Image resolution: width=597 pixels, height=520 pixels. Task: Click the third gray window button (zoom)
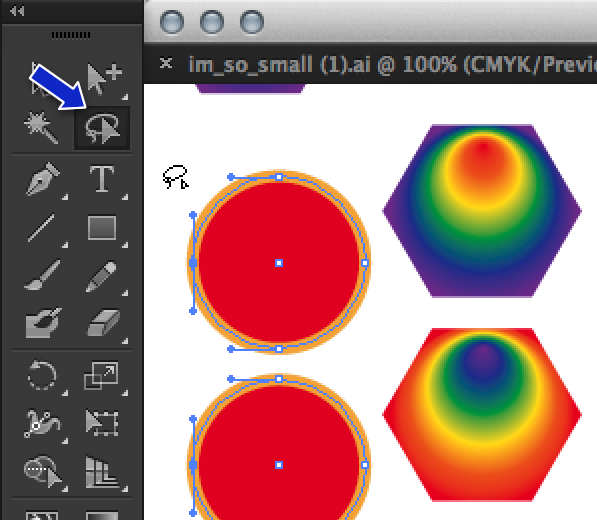(252, 21)
